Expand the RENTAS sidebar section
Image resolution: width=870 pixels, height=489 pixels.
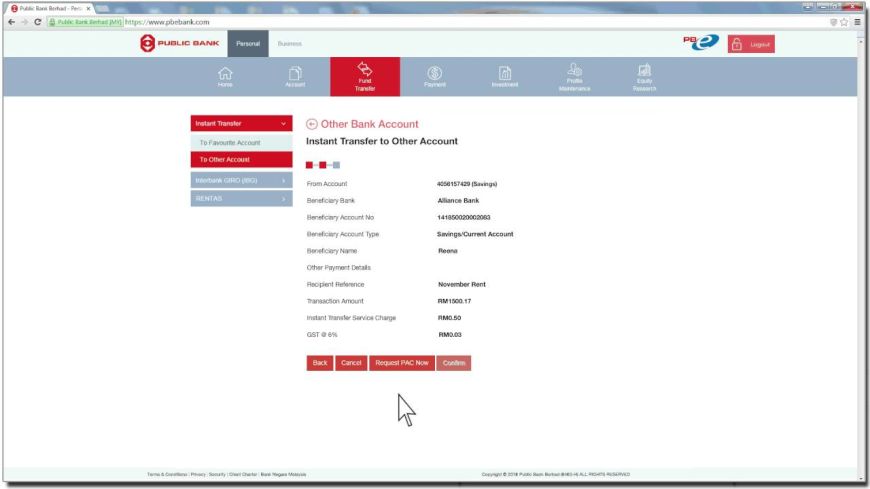(x=239, y=198)
